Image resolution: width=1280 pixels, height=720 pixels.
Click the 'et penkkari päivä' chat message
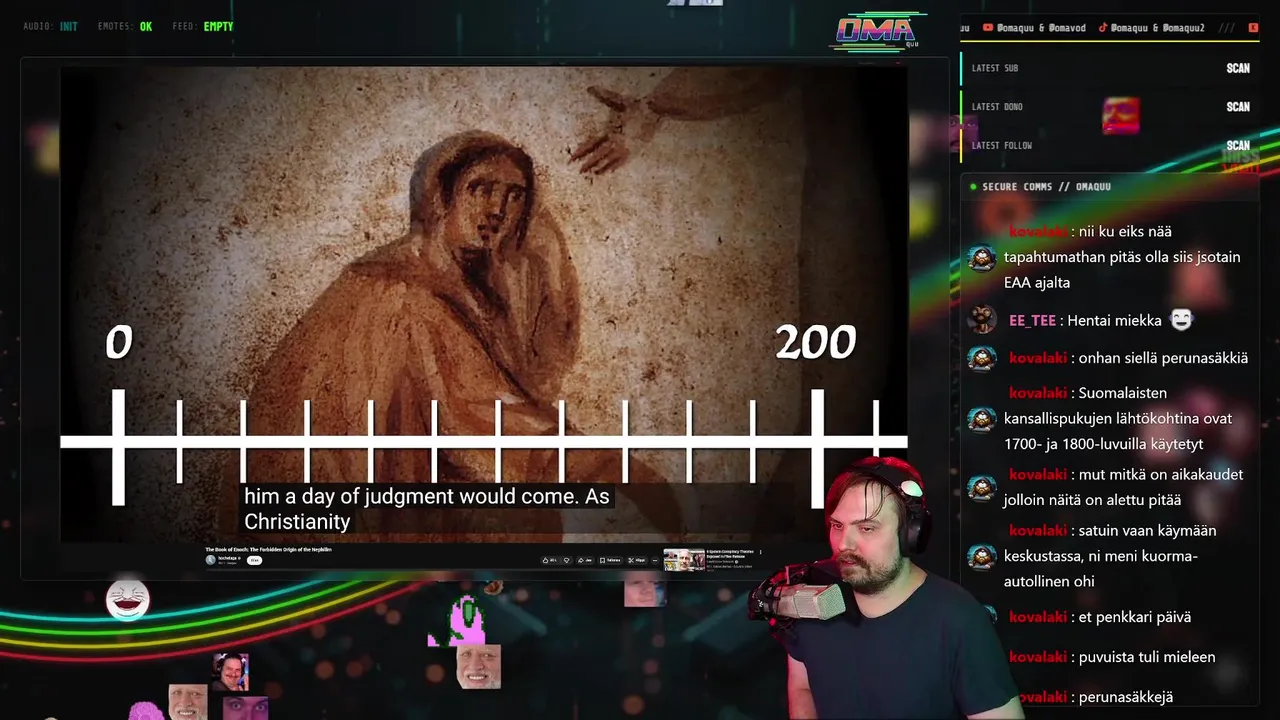(x=1135, y=617)
